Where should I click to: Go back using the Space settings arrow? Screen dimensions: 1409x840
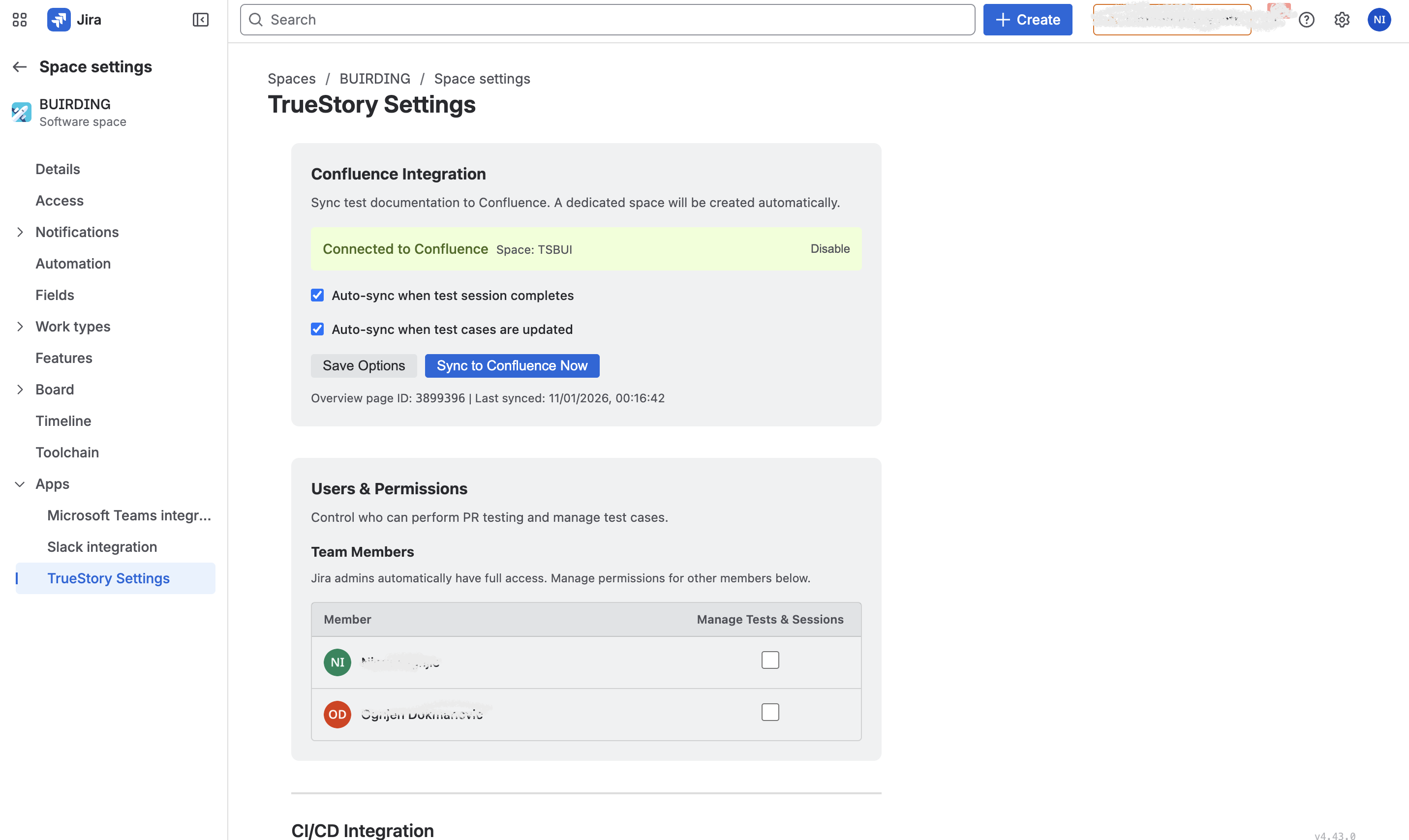20,67
